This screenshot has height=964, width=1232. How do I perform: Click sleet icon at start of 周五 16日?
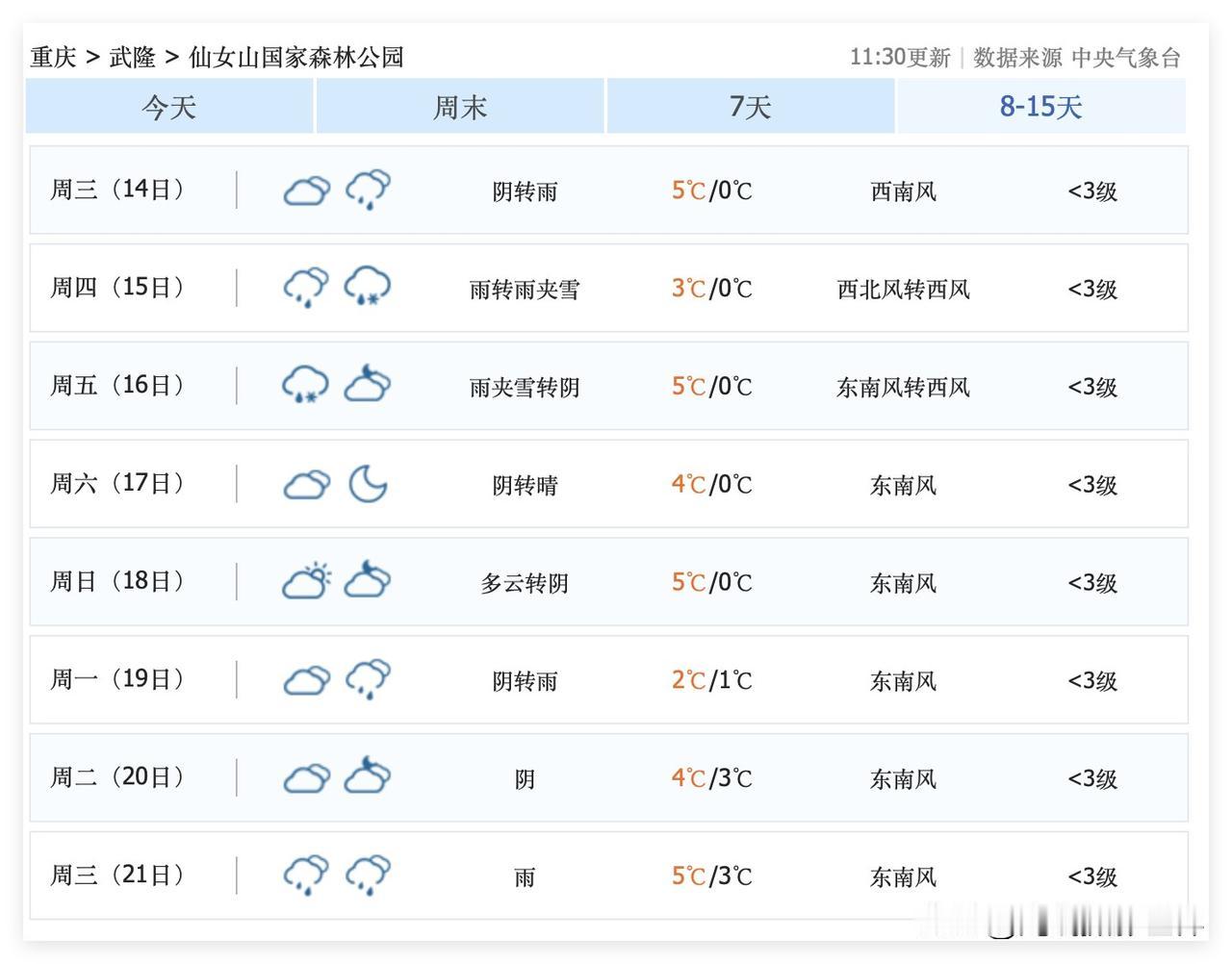click(x=306, y=385)
